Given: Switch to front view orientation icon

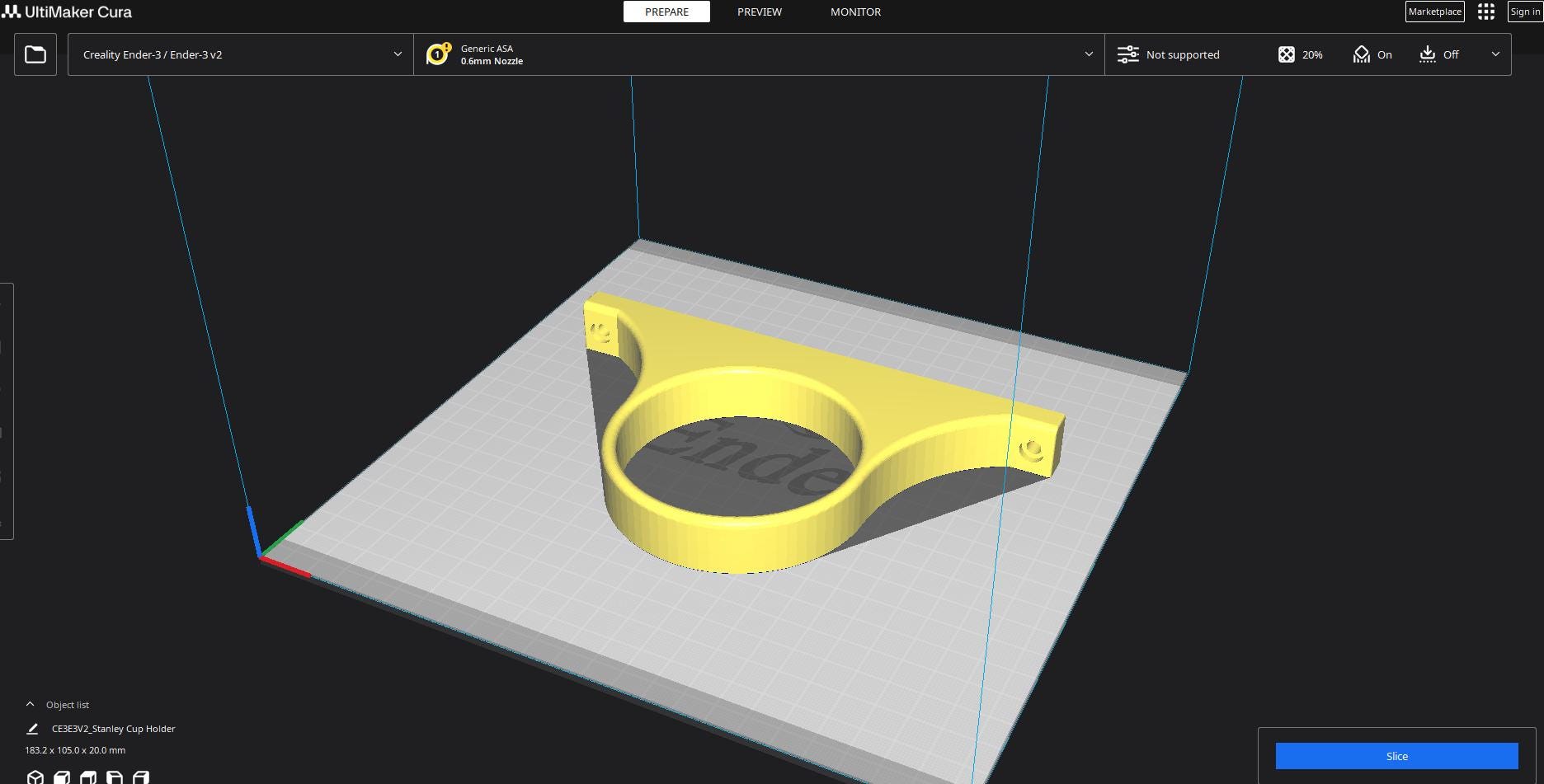Looking at the screenshot, I should [x=60, y=777].
